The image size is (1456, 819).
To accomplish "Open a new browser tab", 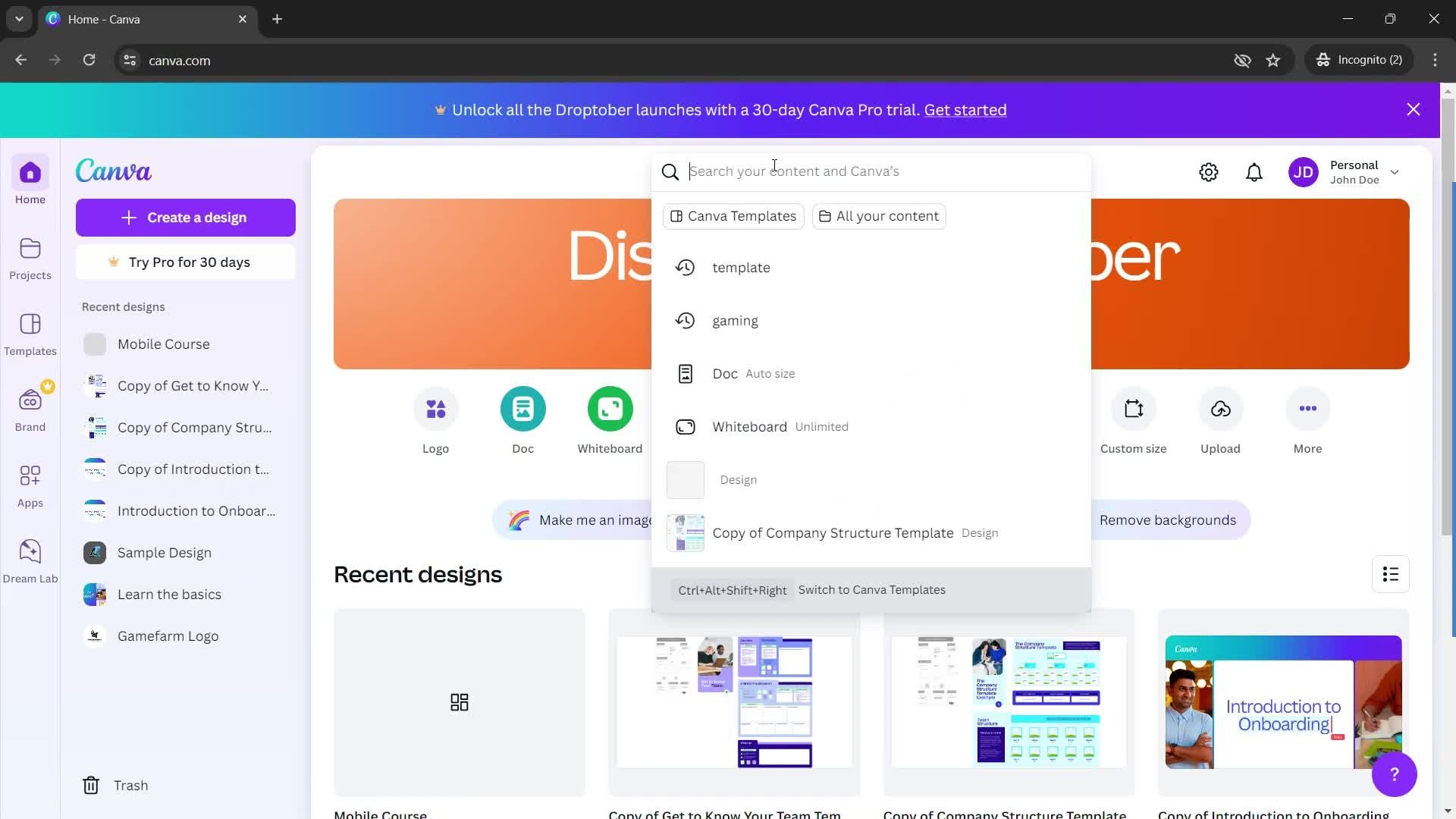I will (278, 19).
